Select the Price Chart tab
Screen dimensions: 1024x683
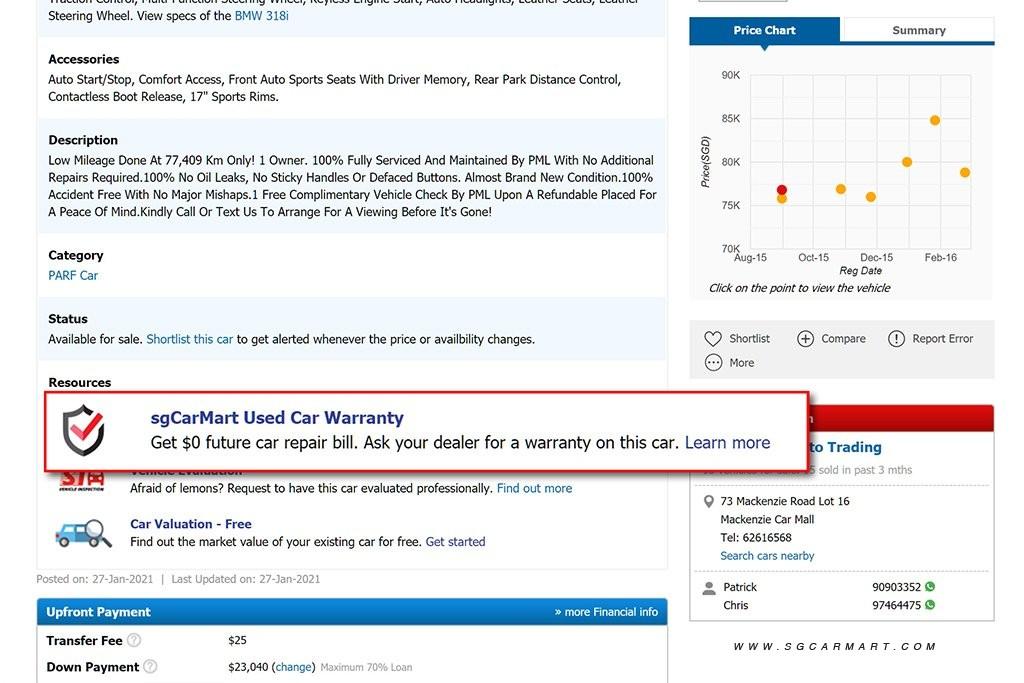[764, 30]
